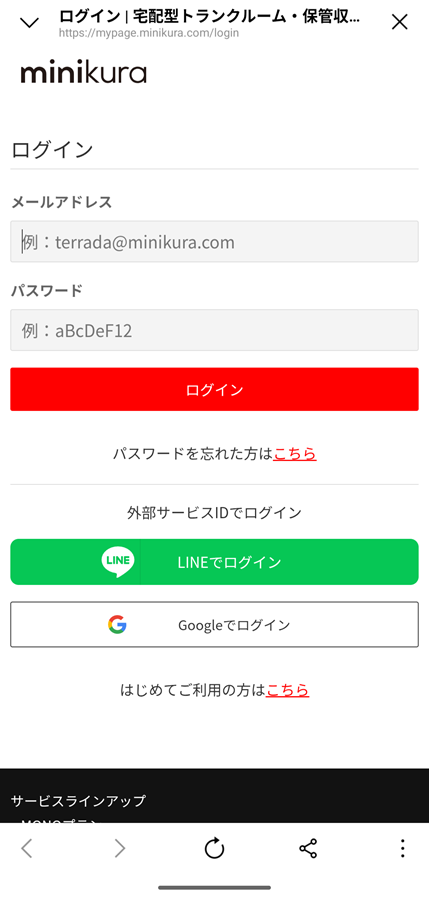Click the minikura logo
This screenshot has height=900, width=429.
84,73
